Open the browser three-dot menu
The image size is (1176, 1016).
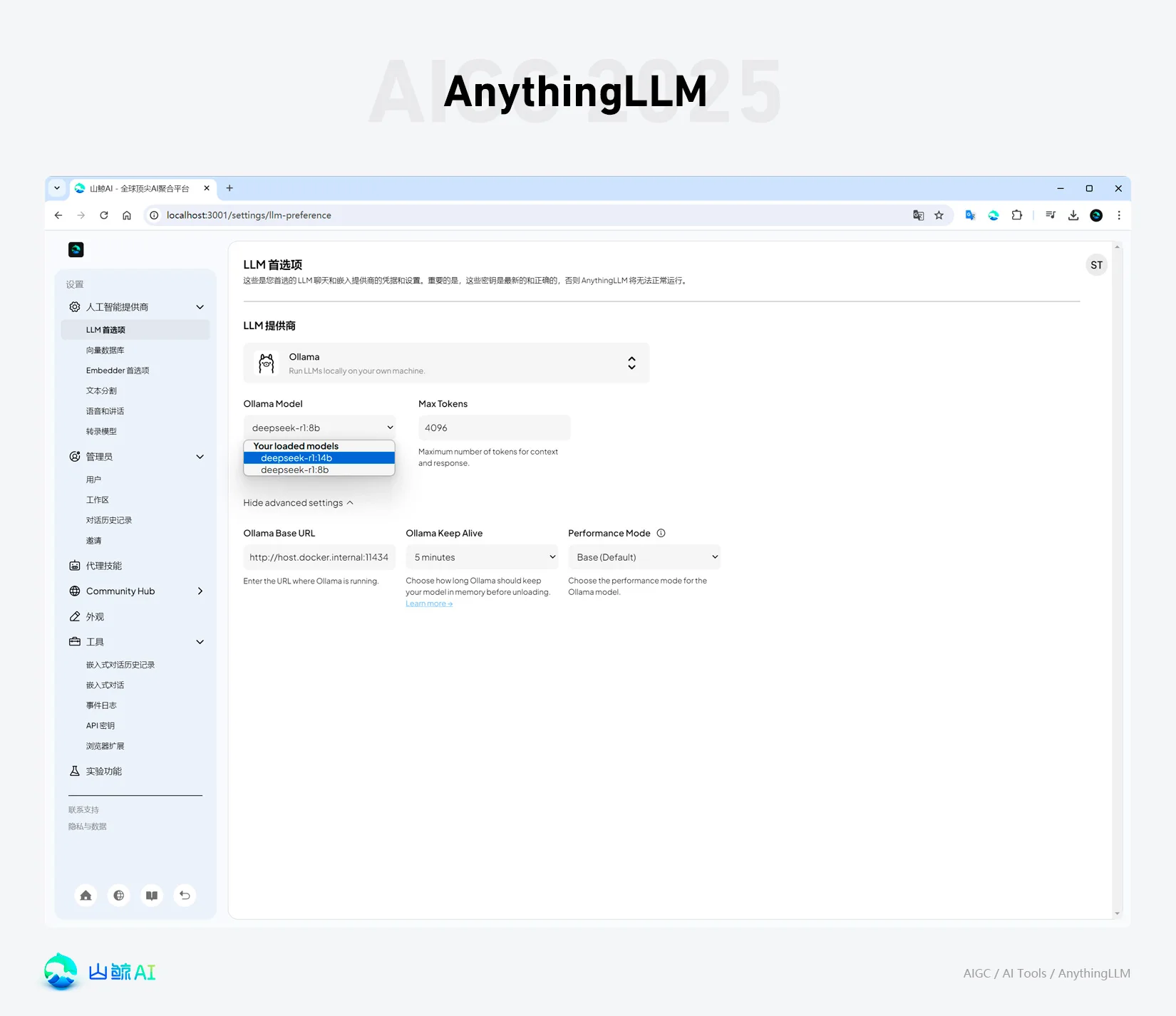pyautogui.click(x=1119, y=215)
